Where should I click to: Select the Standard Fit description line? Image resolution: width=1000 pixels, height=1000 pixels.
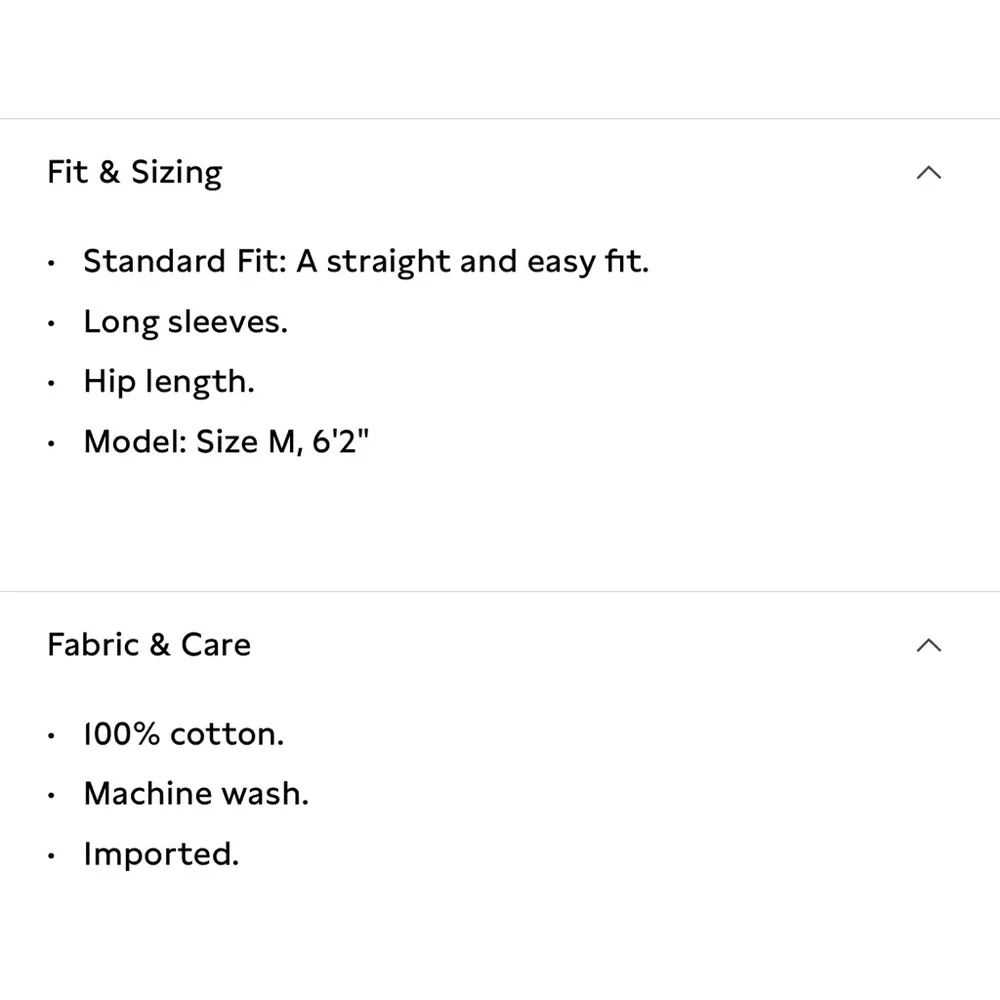coord(366,261)
